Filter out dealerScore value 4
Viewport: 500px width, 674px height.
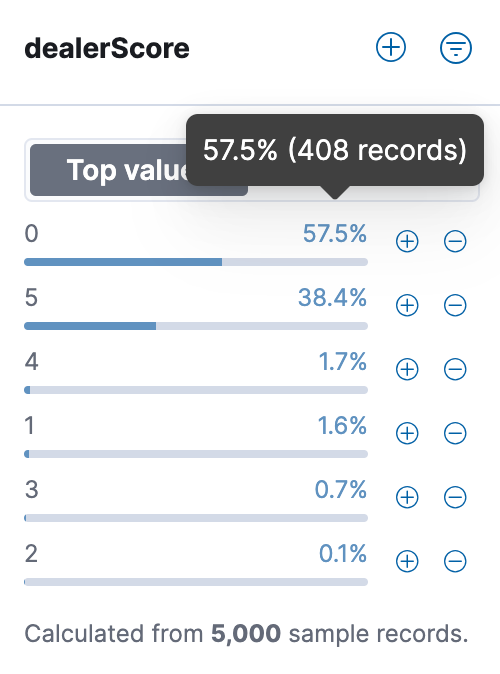click(x=455, y=369)
